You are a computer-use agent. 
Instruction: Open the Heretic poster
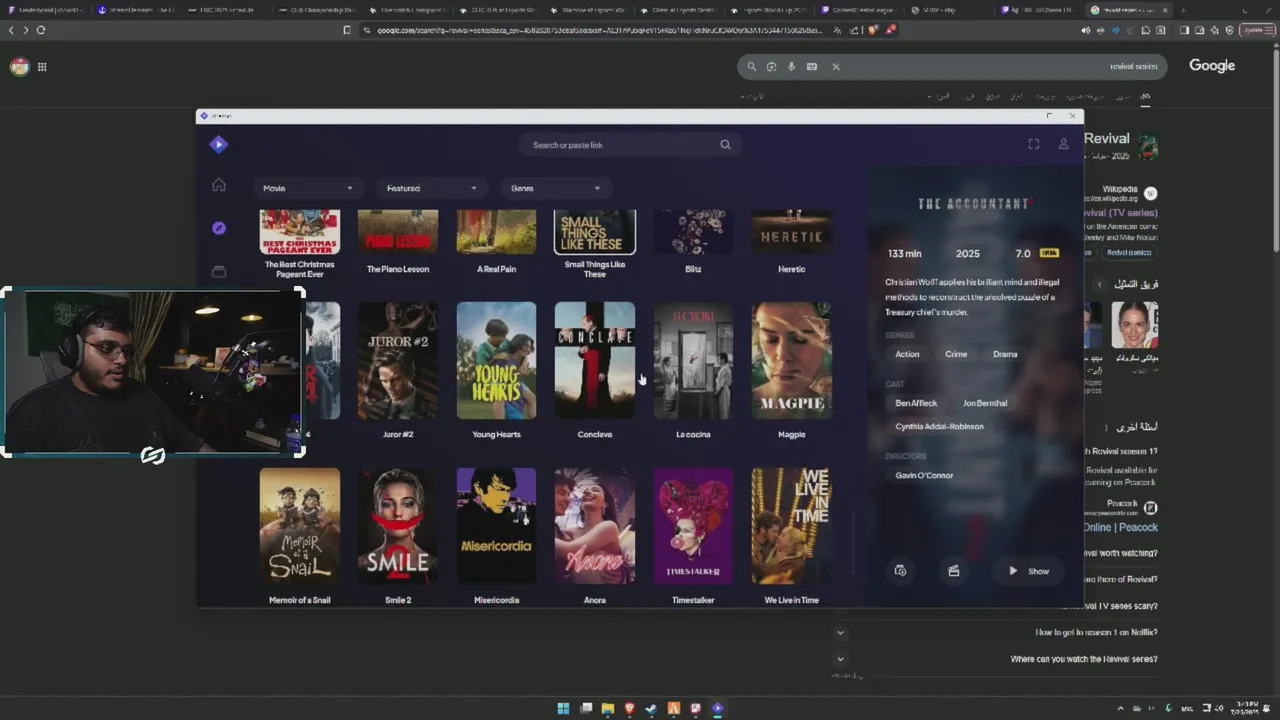click(791, 231)
